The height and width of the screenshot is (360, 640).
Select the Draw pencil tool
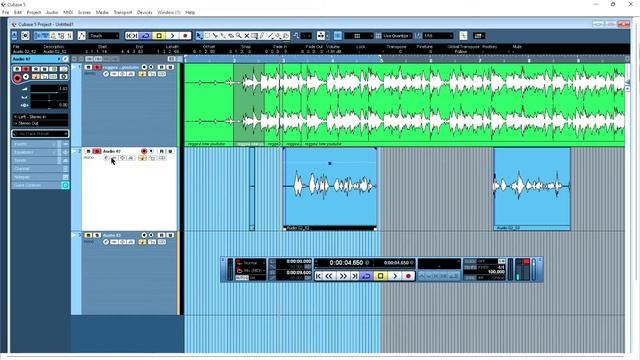[x=262, y=36]
